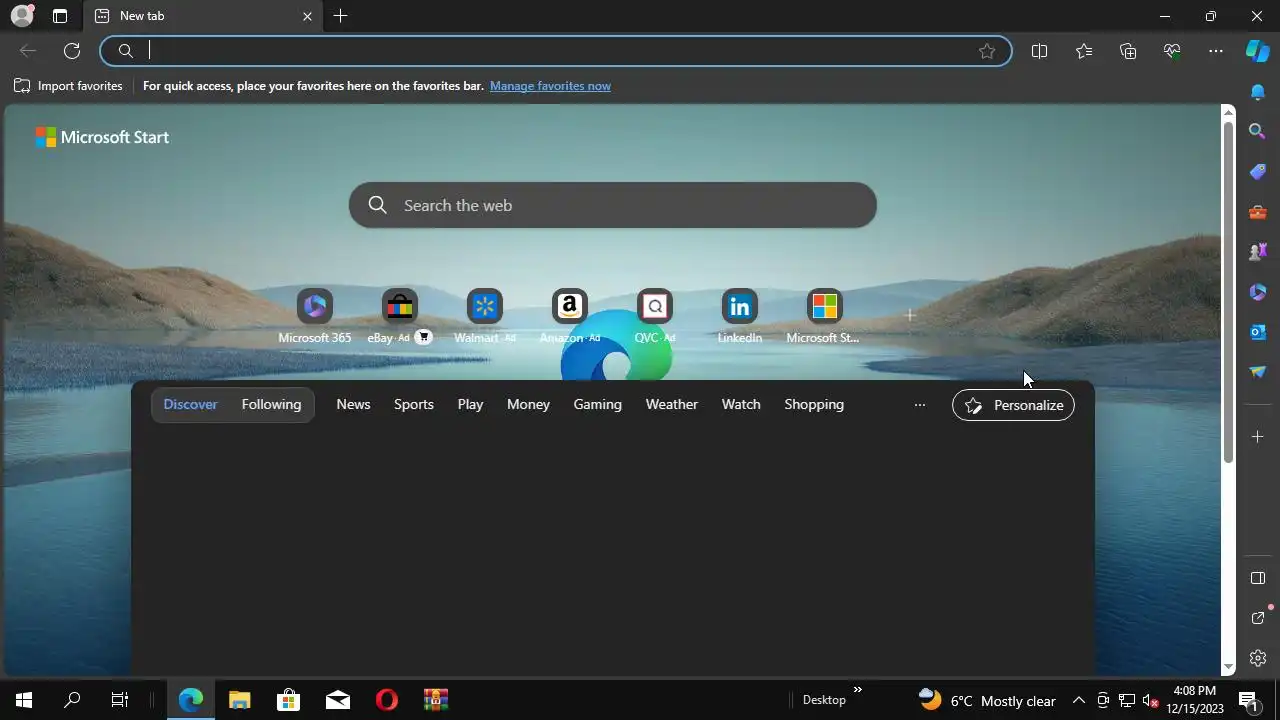Open the tab actions menu icon
This screenshot has width=1280, height=720.
click(x=60, y=16)
